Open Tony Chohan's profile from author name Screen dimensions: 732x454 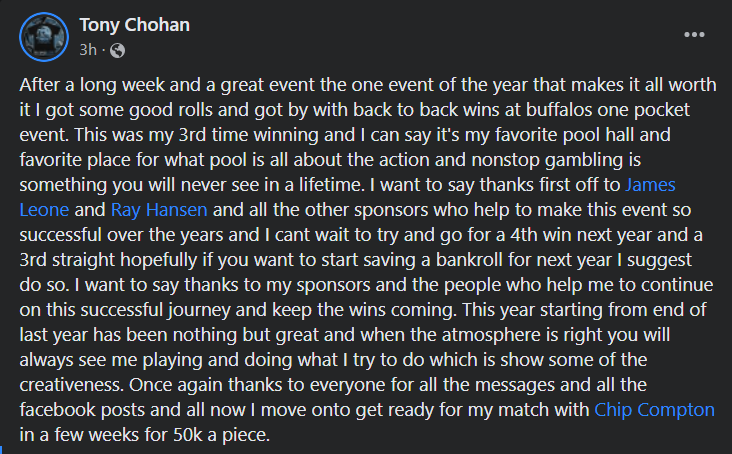click(132, 24)
